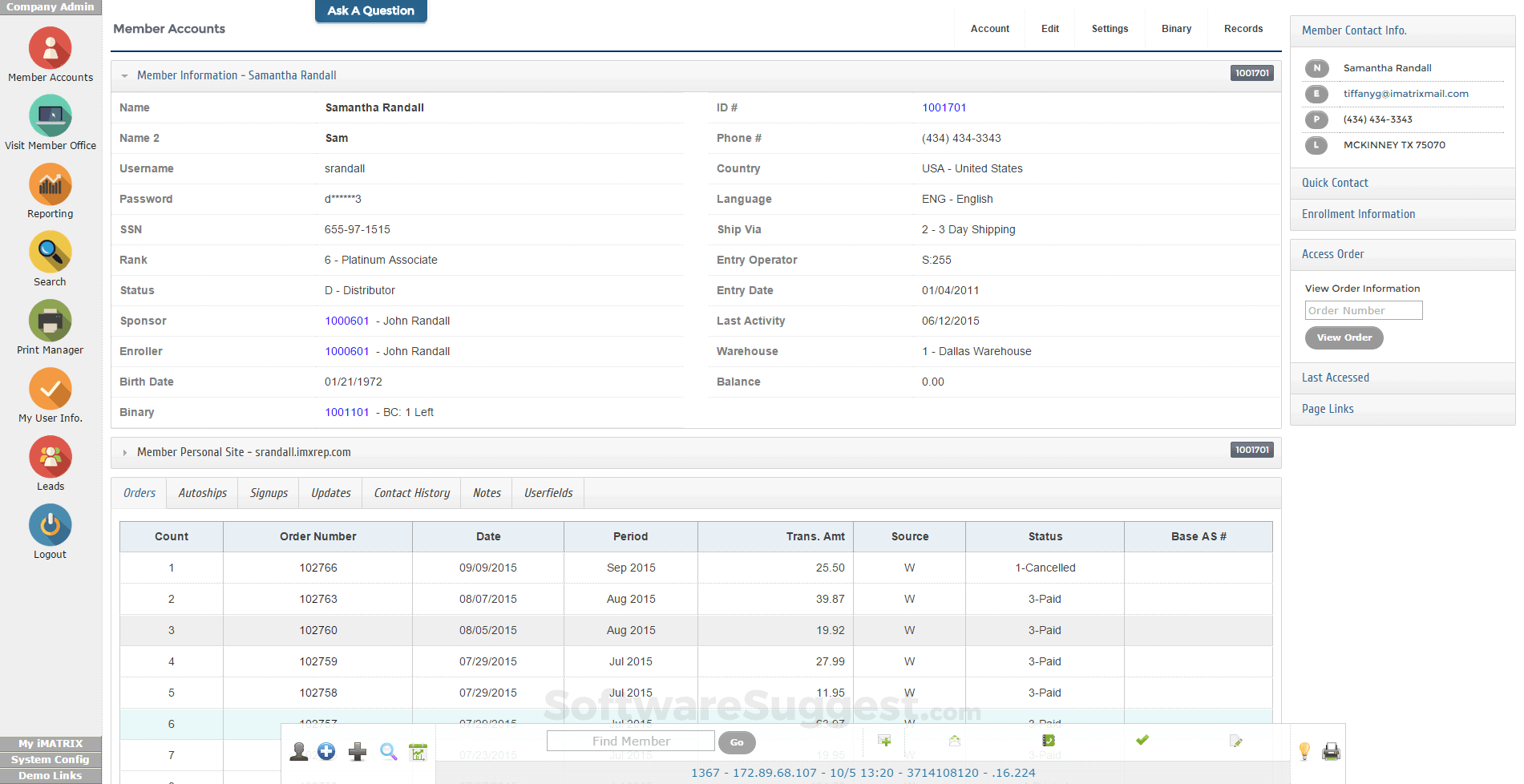1524x784 pixels.
Task: Collapse the Member Information - Samantha Randall section
Action: [x=125, y=75]
